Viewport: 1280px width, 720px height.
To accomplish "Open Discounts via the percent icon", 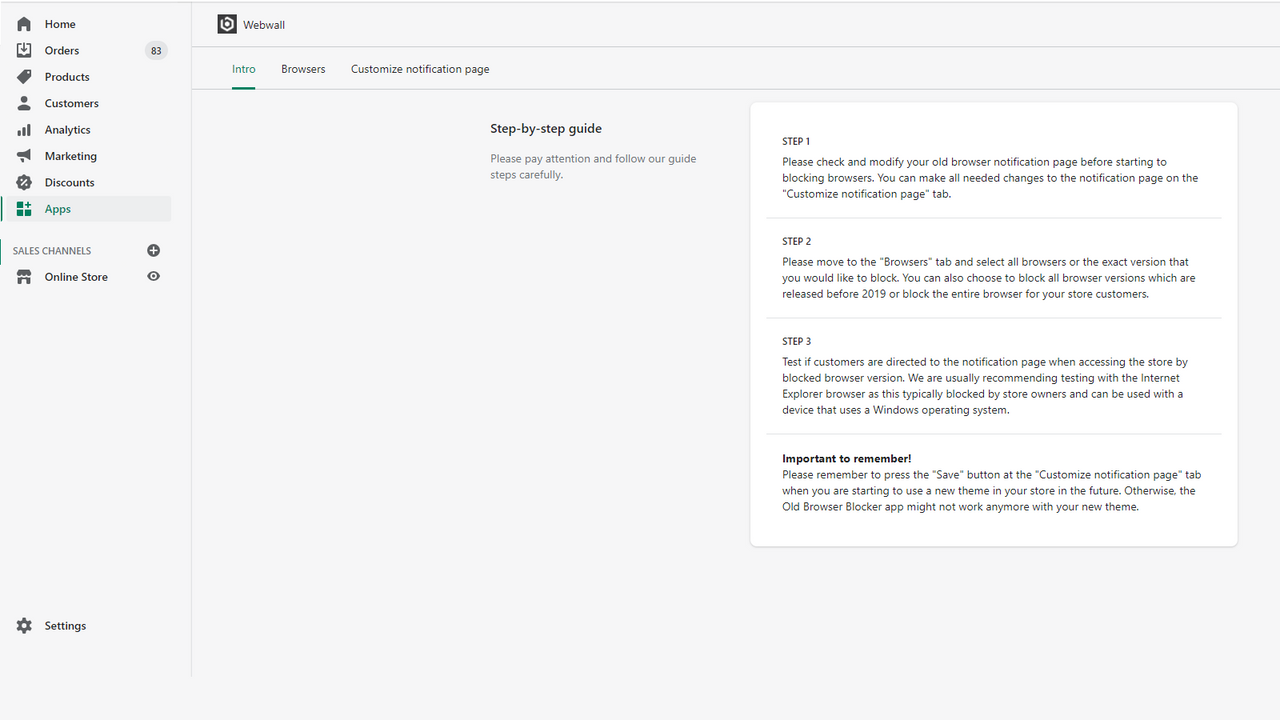I will tap(23, 182).
